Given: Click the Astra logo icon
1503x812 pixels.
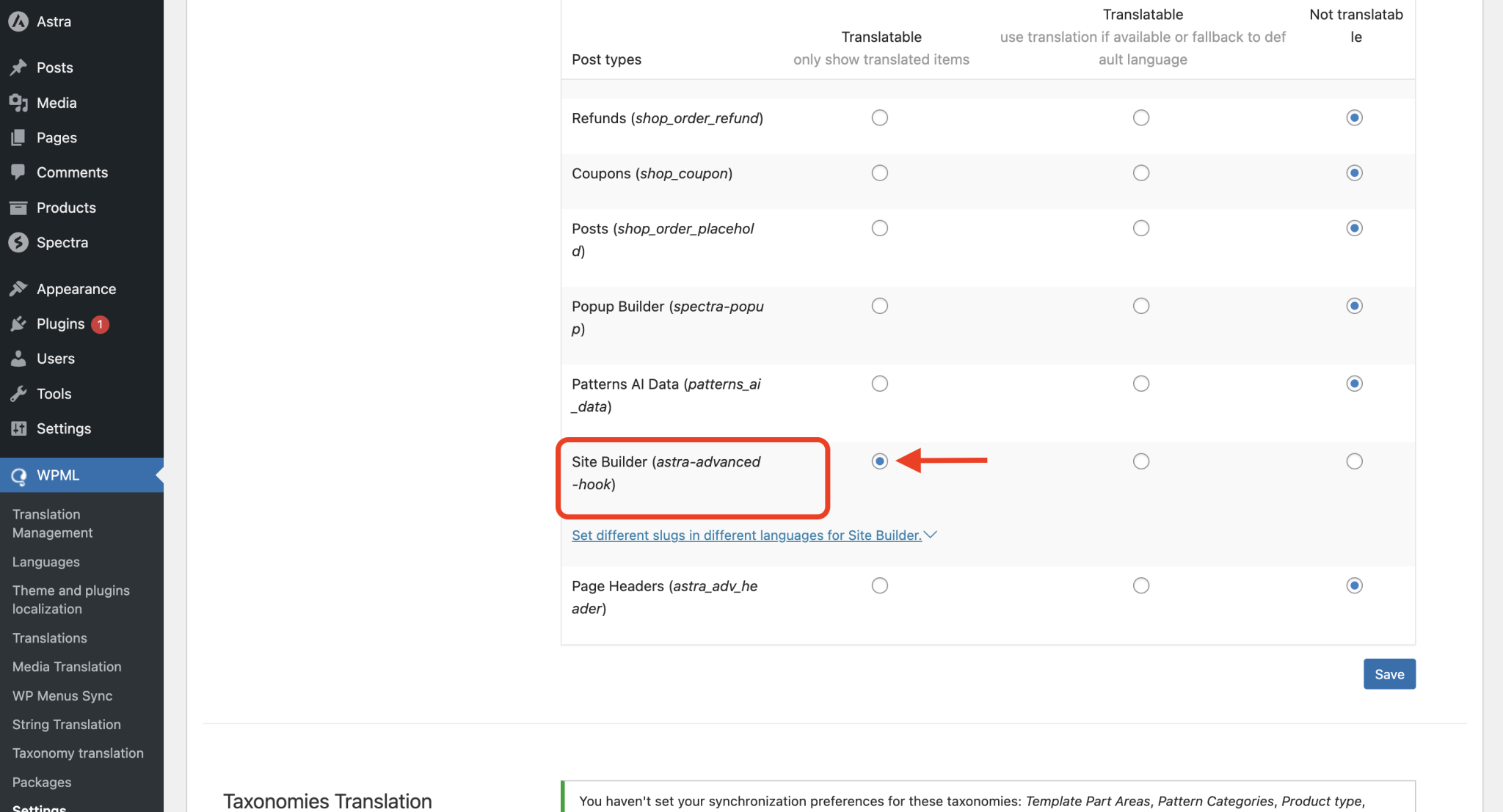Looking at the screenshot, I should [x=18, y=22].
